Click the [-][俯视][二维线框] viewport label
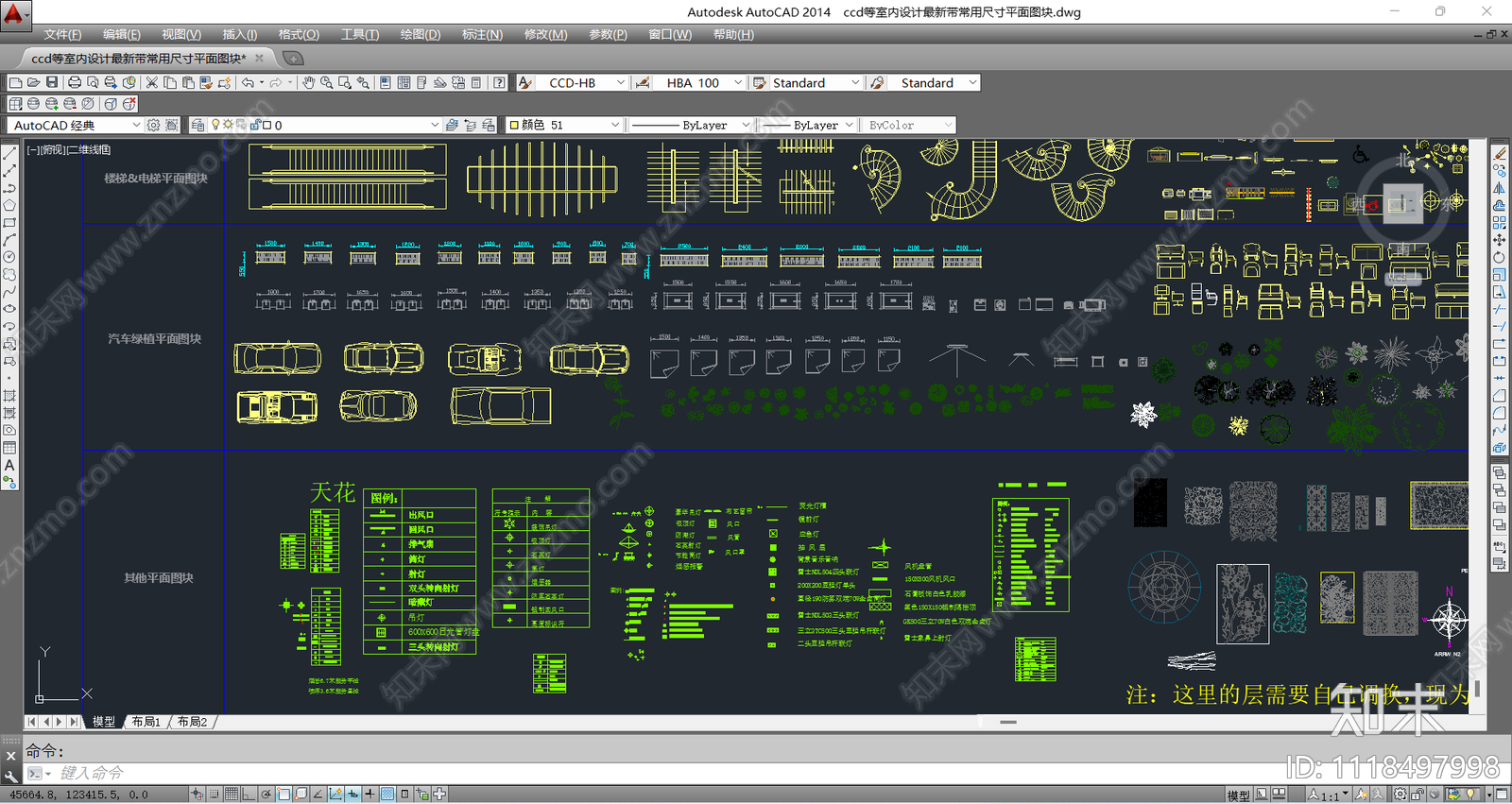The width and height of the screenshot is (1512, 804). [x=69, y=149]
